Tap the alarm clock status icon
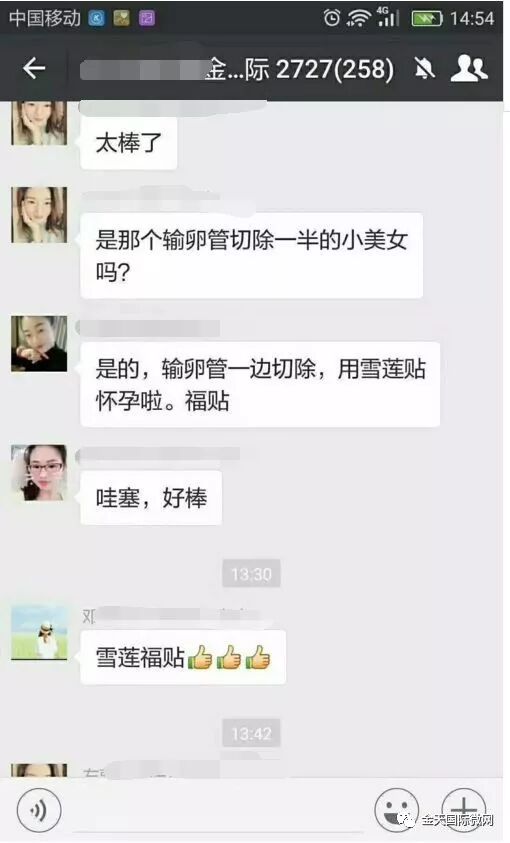The image size is (510, 843). [x=332, y=18]
